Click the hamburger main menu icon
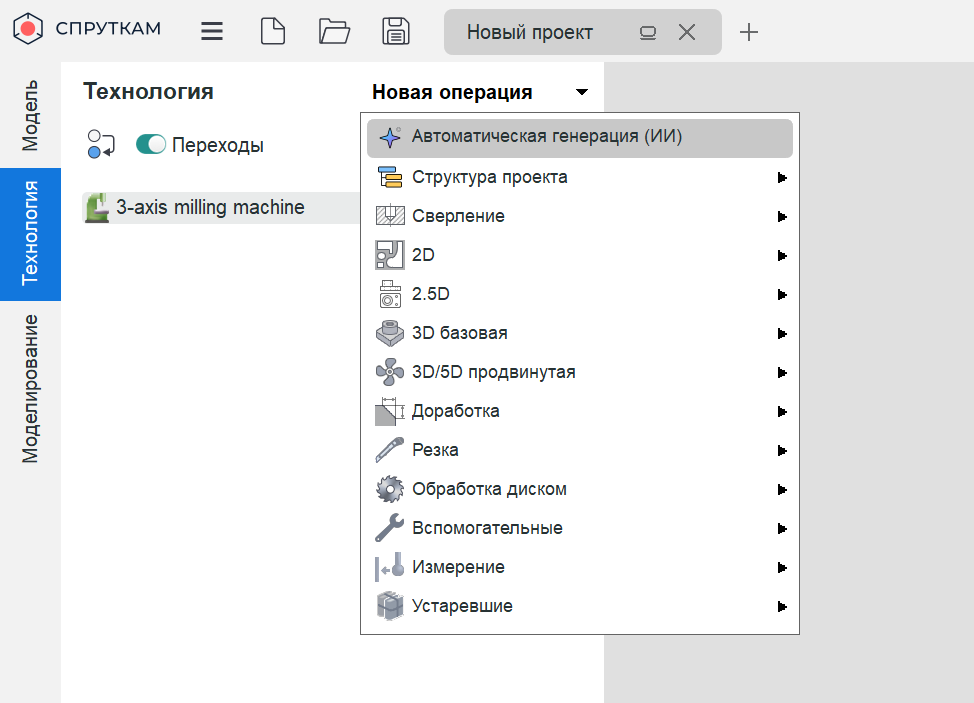 (x=212, y=31)
